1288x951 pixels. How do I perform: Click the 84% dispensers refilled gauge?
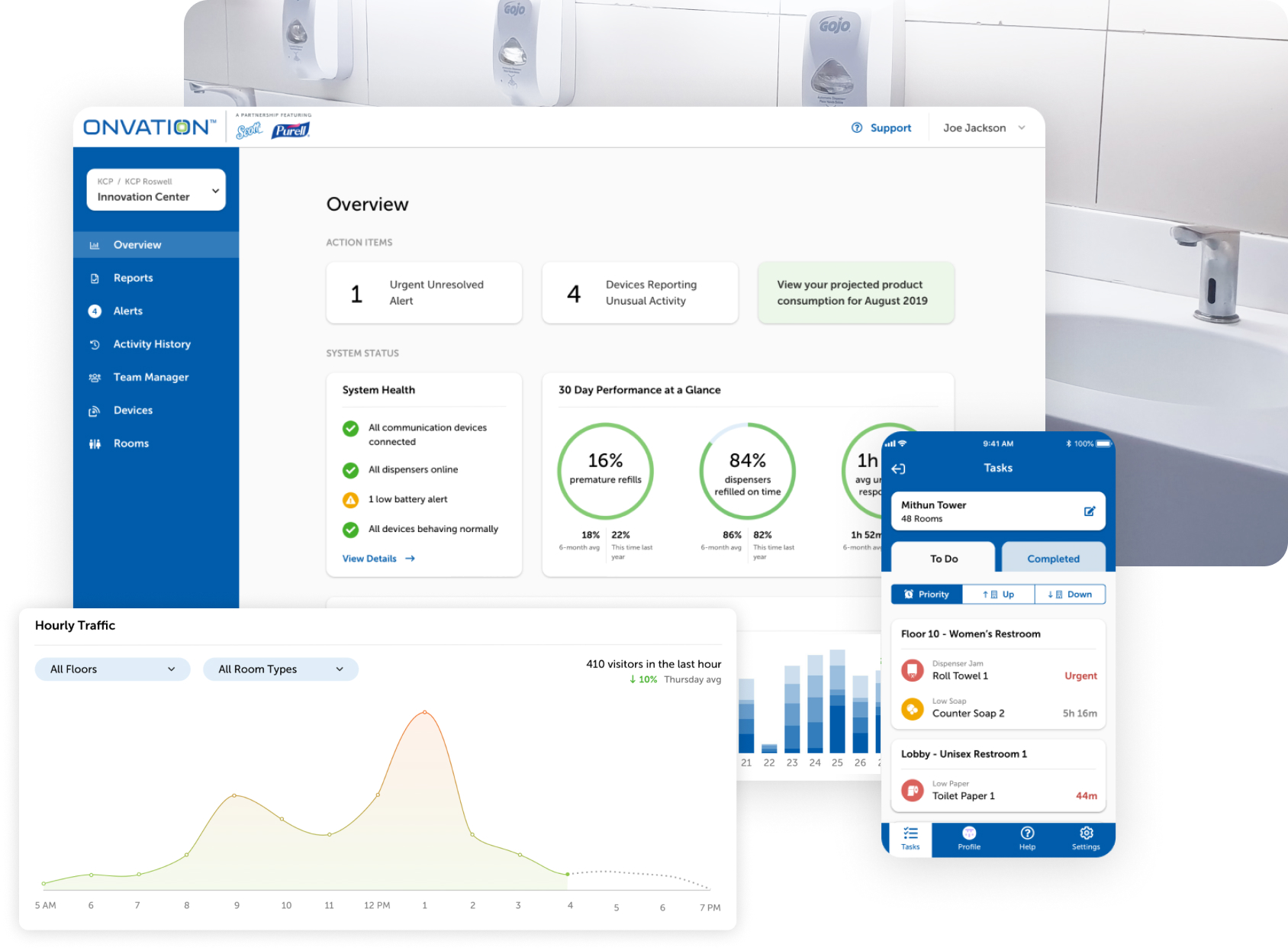click(748, 471)
